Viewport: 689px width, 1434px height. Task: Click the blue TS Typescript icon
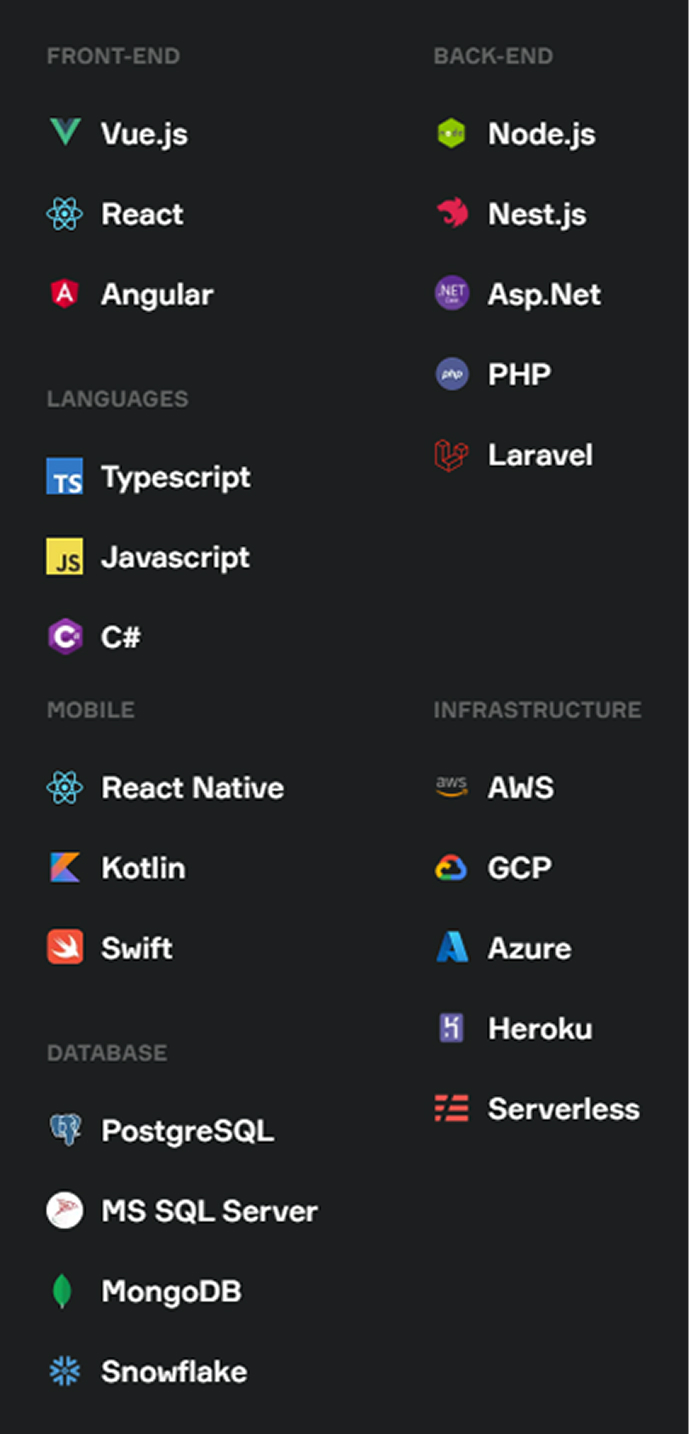(x=65, y=476)
